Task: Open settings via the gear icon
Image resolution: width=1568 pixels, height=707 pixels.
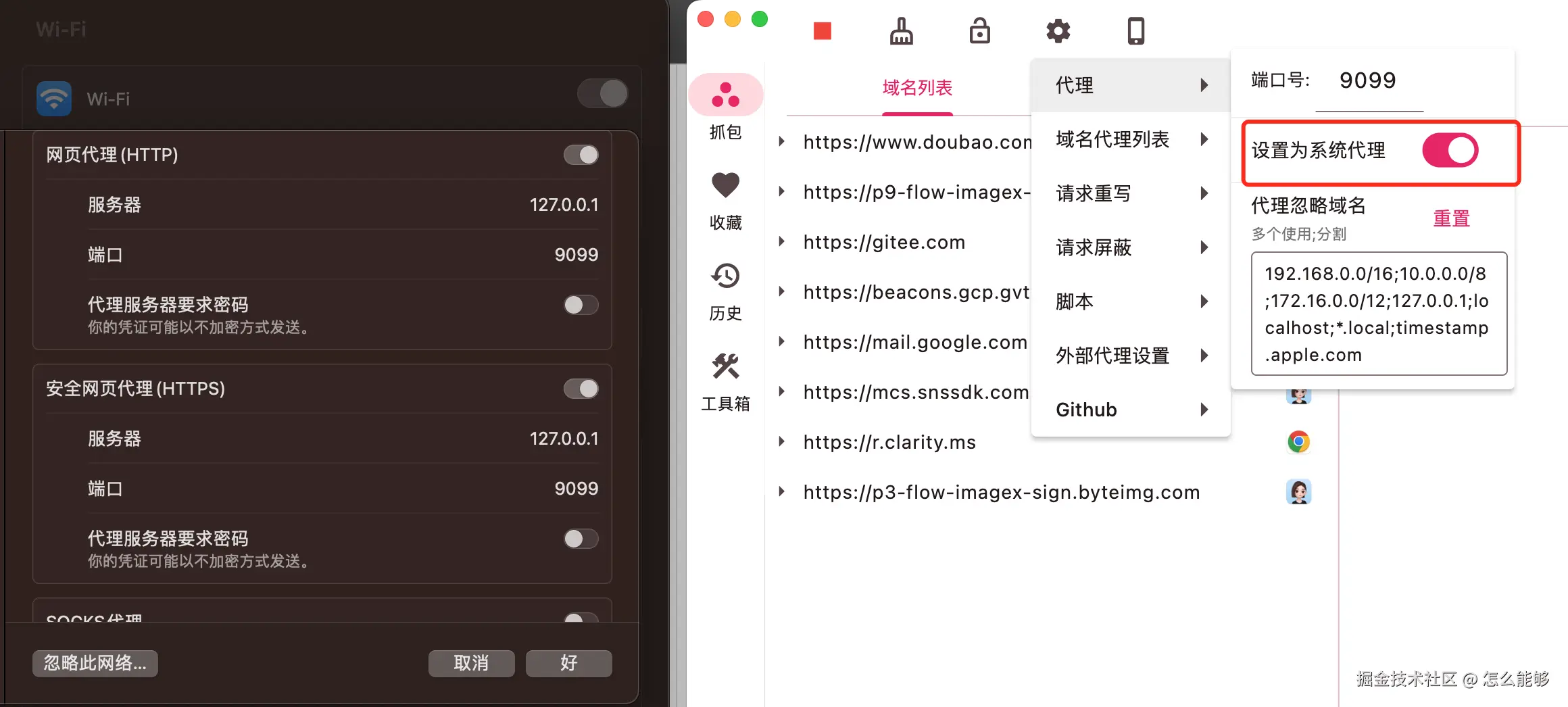Action: 1057,30
